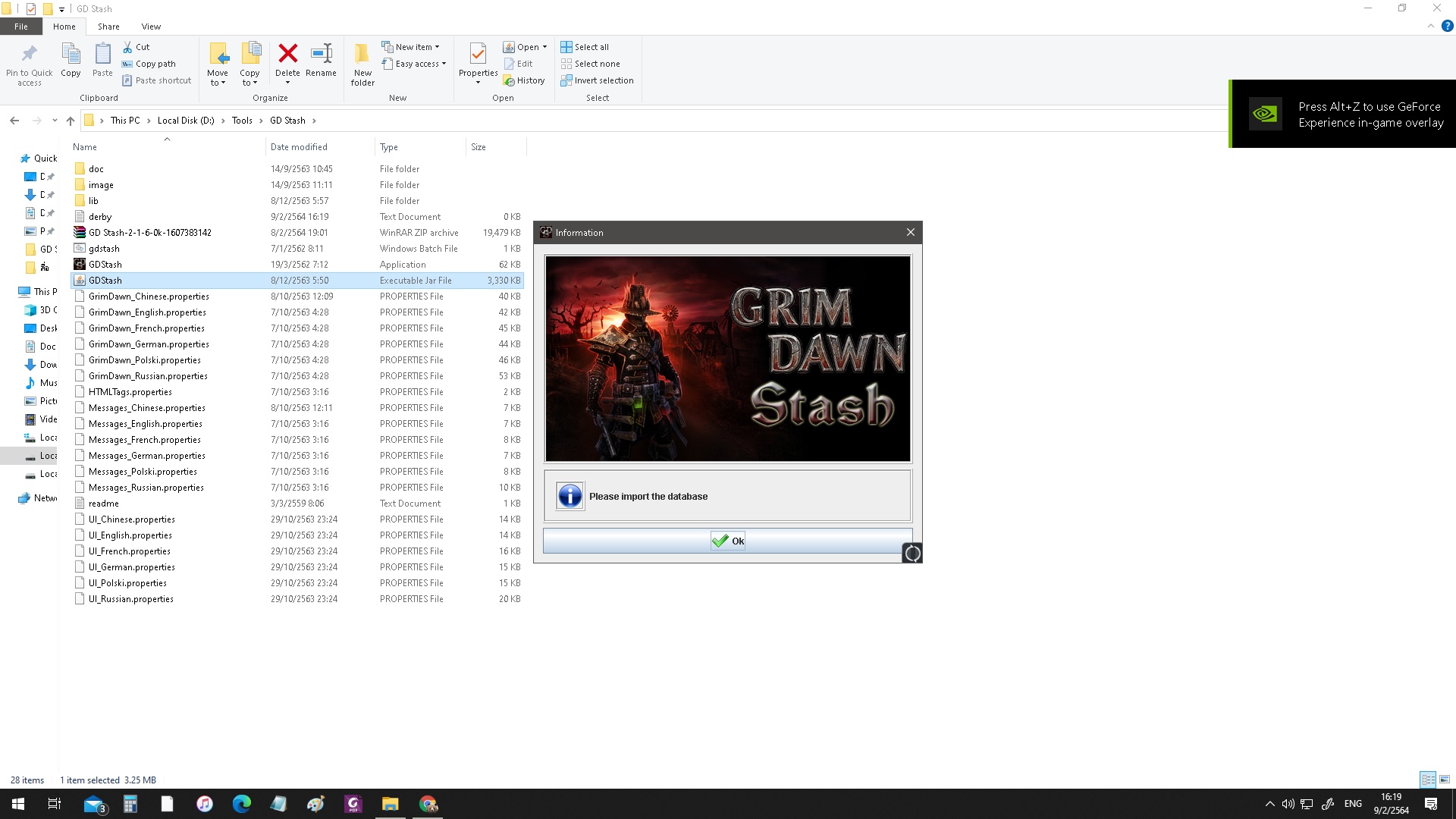Switch to details view layout
Viewport: 1456px width, 819px height.
point(1428,780)
